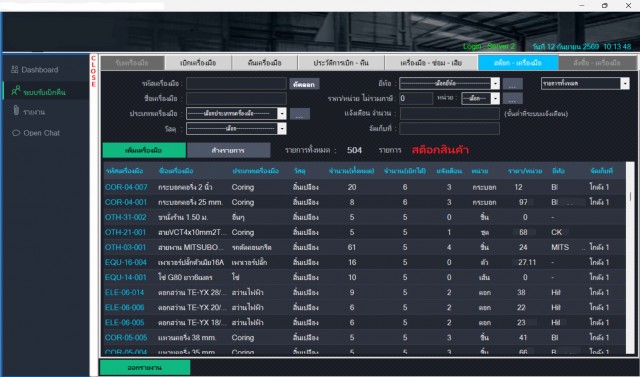Click the คัดลอก copy button
Screen dimensions: 640x377
(x=304, y=84)
